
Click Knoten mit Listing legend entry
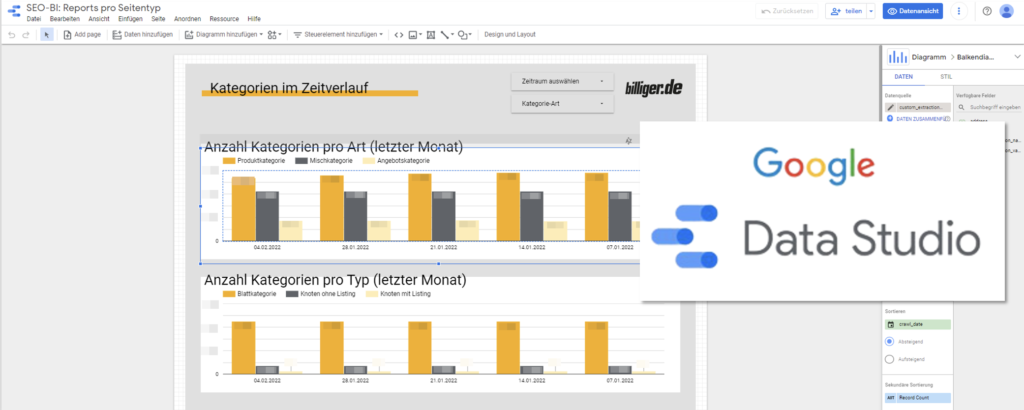[x=398, y=294]
